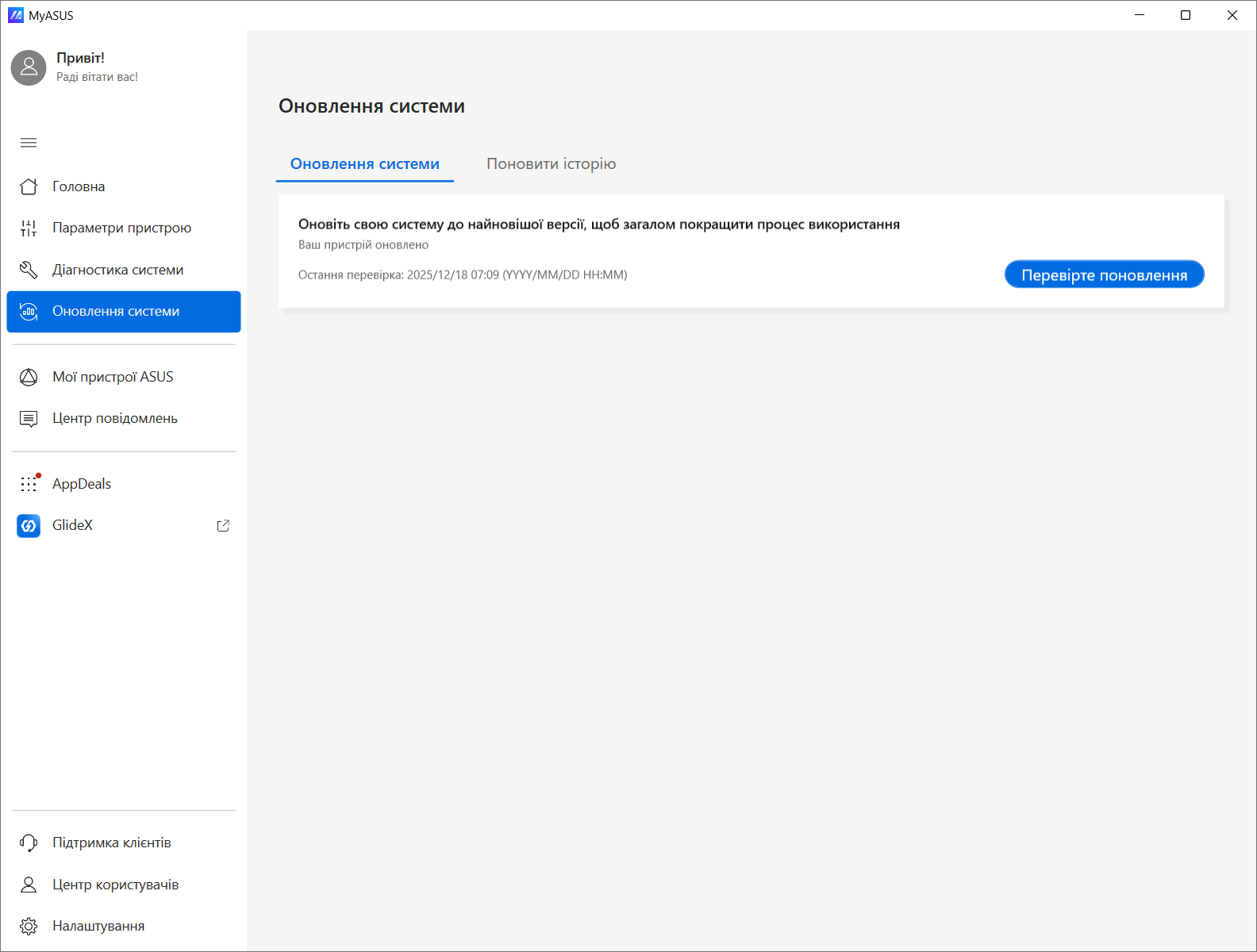Click the Центр повідомлень message icon
Viewport: 1257px width, 952px height.
tap(29, 419)
